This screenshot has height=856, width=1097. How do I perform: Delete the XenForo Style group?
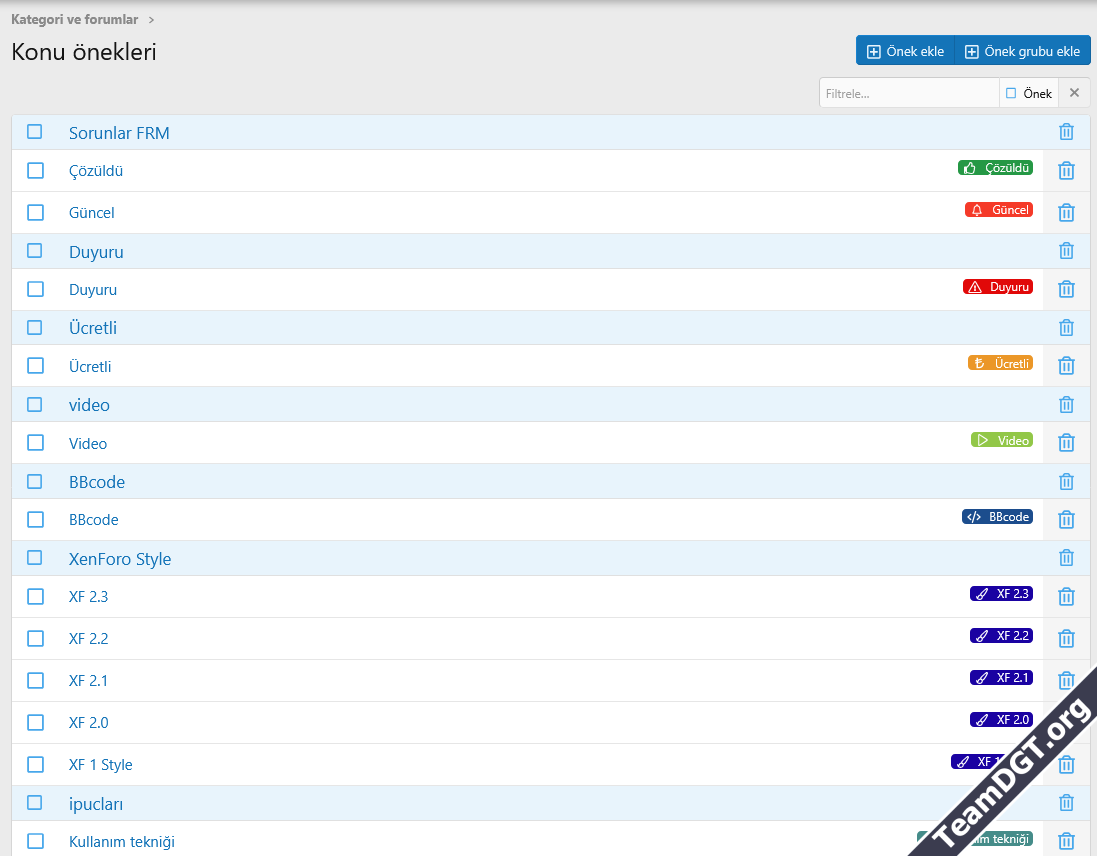pos(1066,558)
